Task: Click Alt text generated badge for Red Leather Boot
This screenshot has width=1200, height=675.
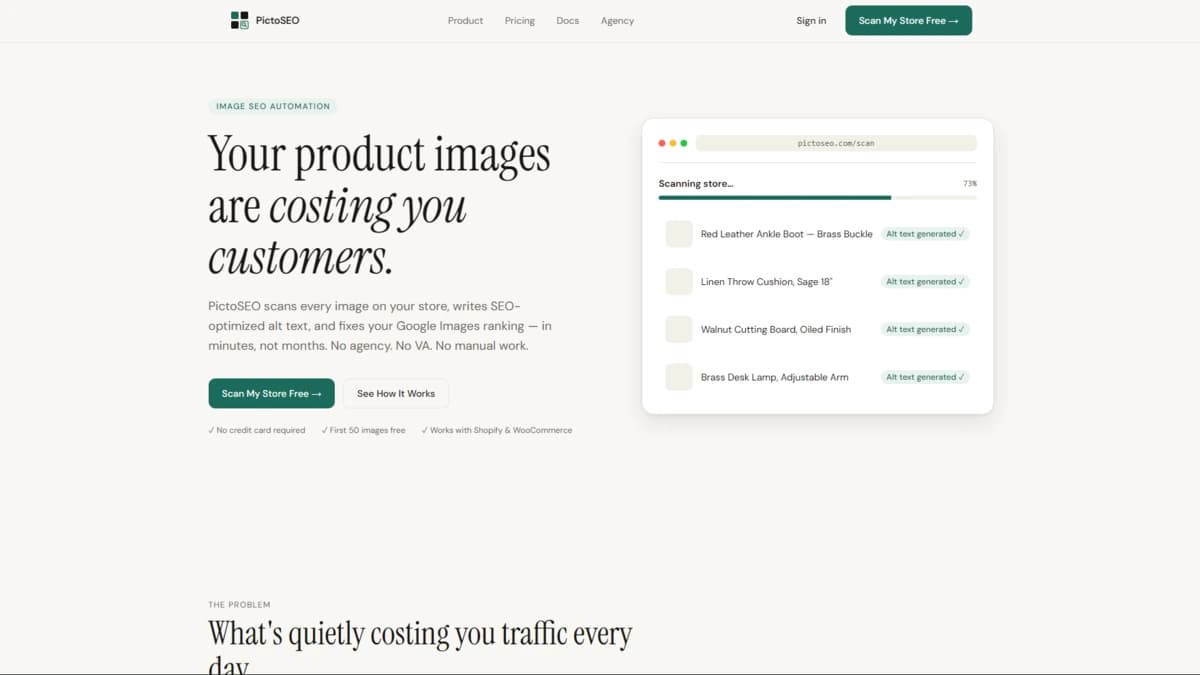Action: [925, 234]
